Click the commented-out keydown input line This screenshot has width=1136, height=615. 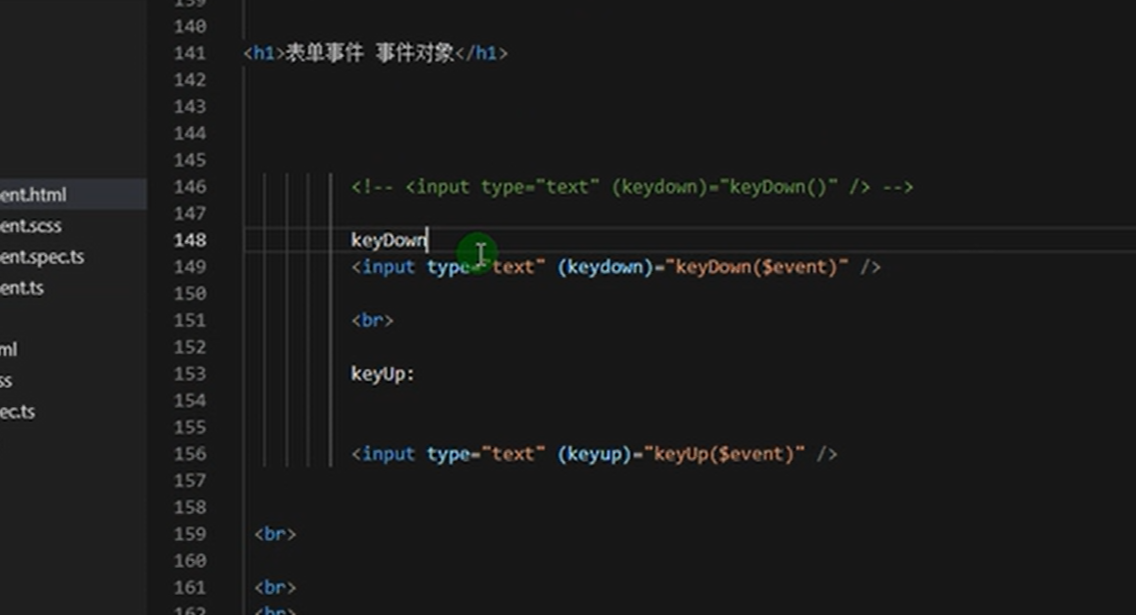tap(630, 186)
